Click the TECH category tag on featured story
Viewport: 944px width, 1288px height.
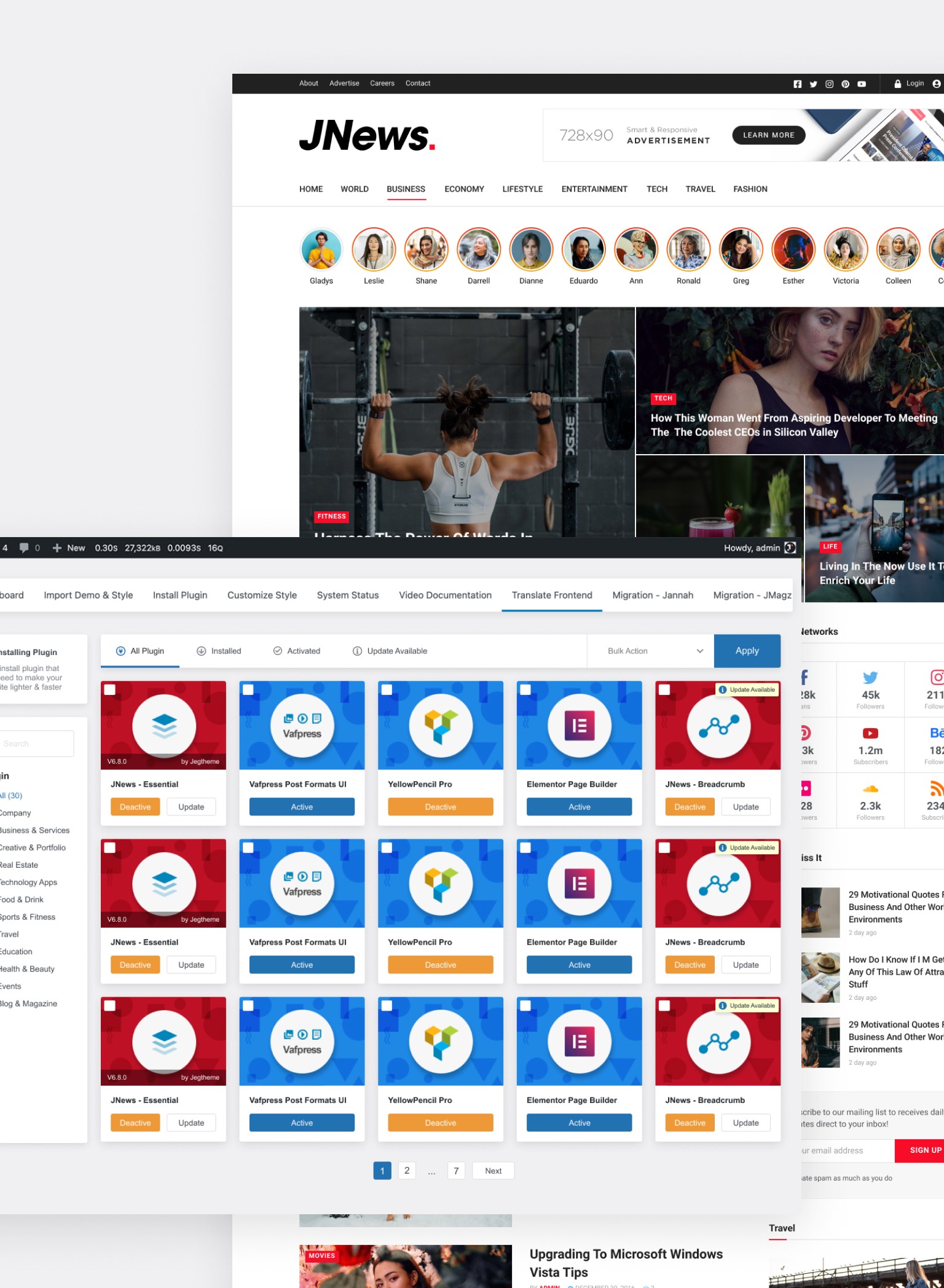pyautogui.click(x=663, y=398)
